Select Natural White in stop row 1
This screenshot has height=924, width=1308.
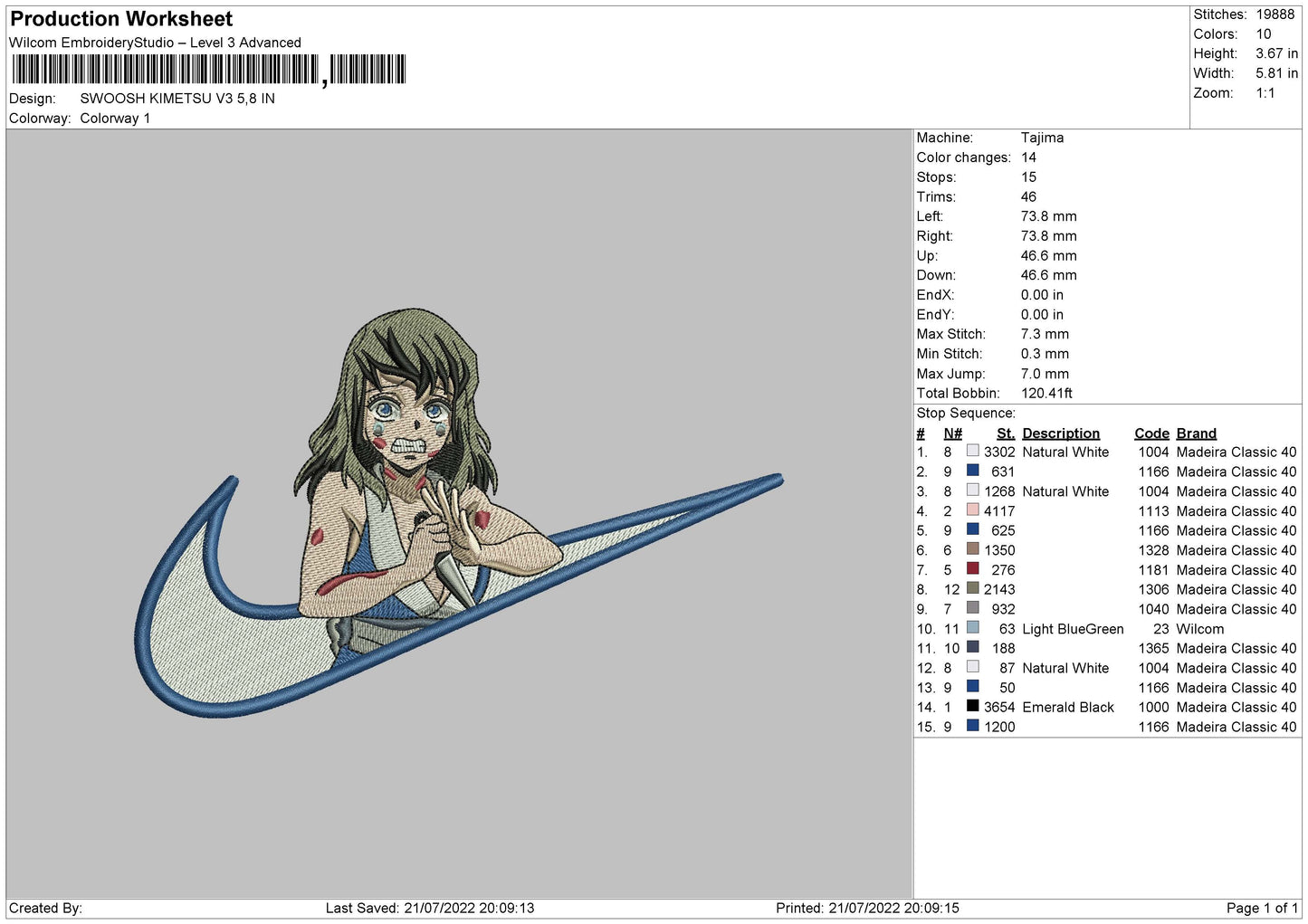tap(1065, 452)
